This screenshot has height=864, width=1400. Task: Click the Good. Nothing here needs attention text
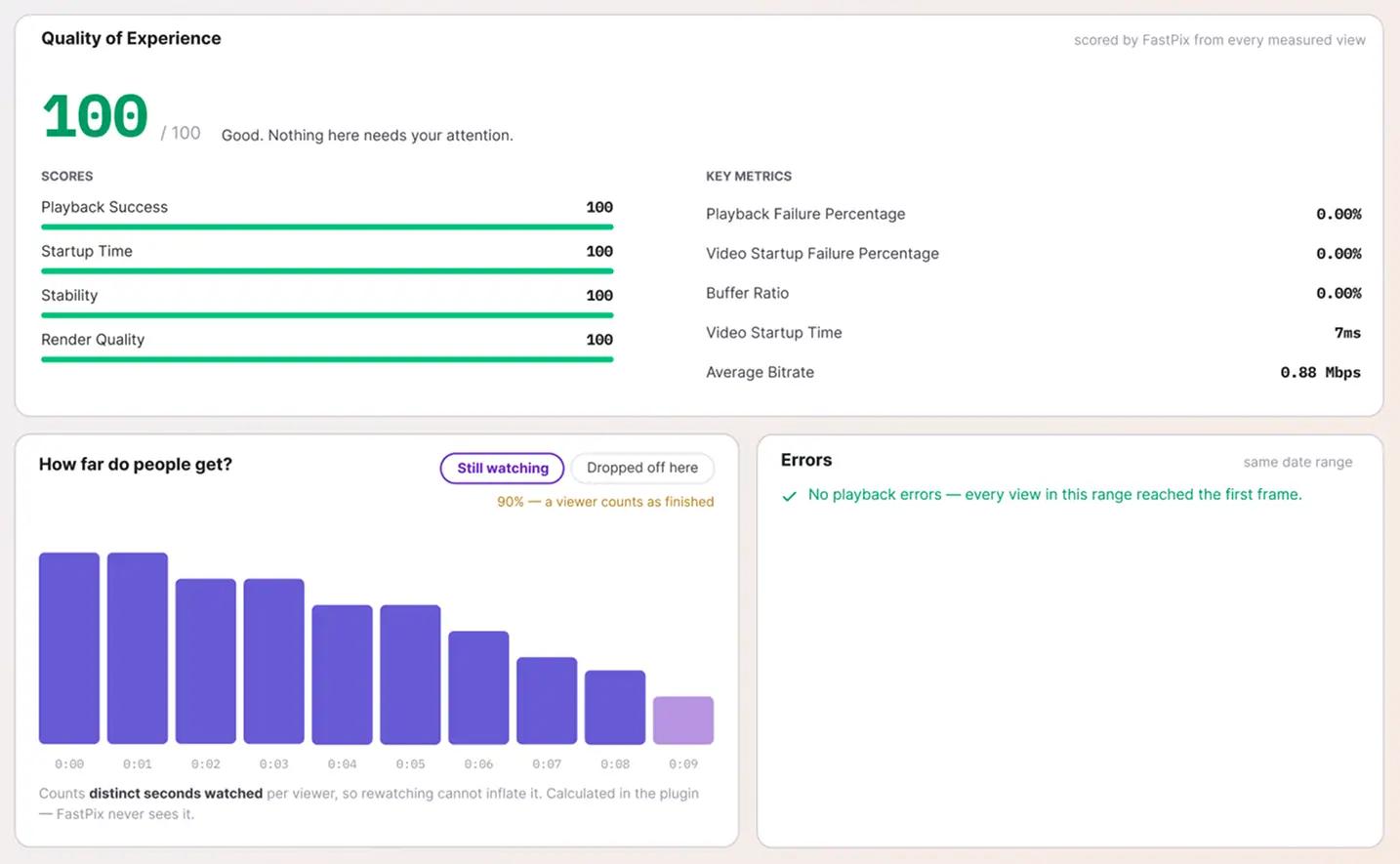pos(367,136)
